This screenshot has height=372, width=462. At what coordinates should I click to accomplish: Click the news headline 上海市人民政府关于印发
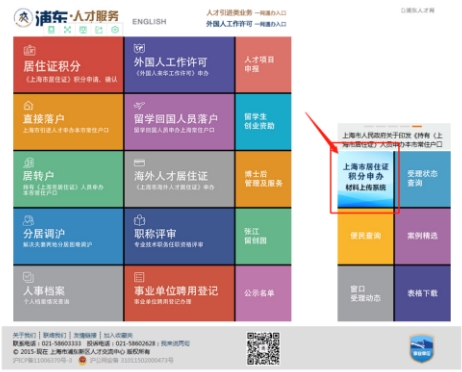392,140
